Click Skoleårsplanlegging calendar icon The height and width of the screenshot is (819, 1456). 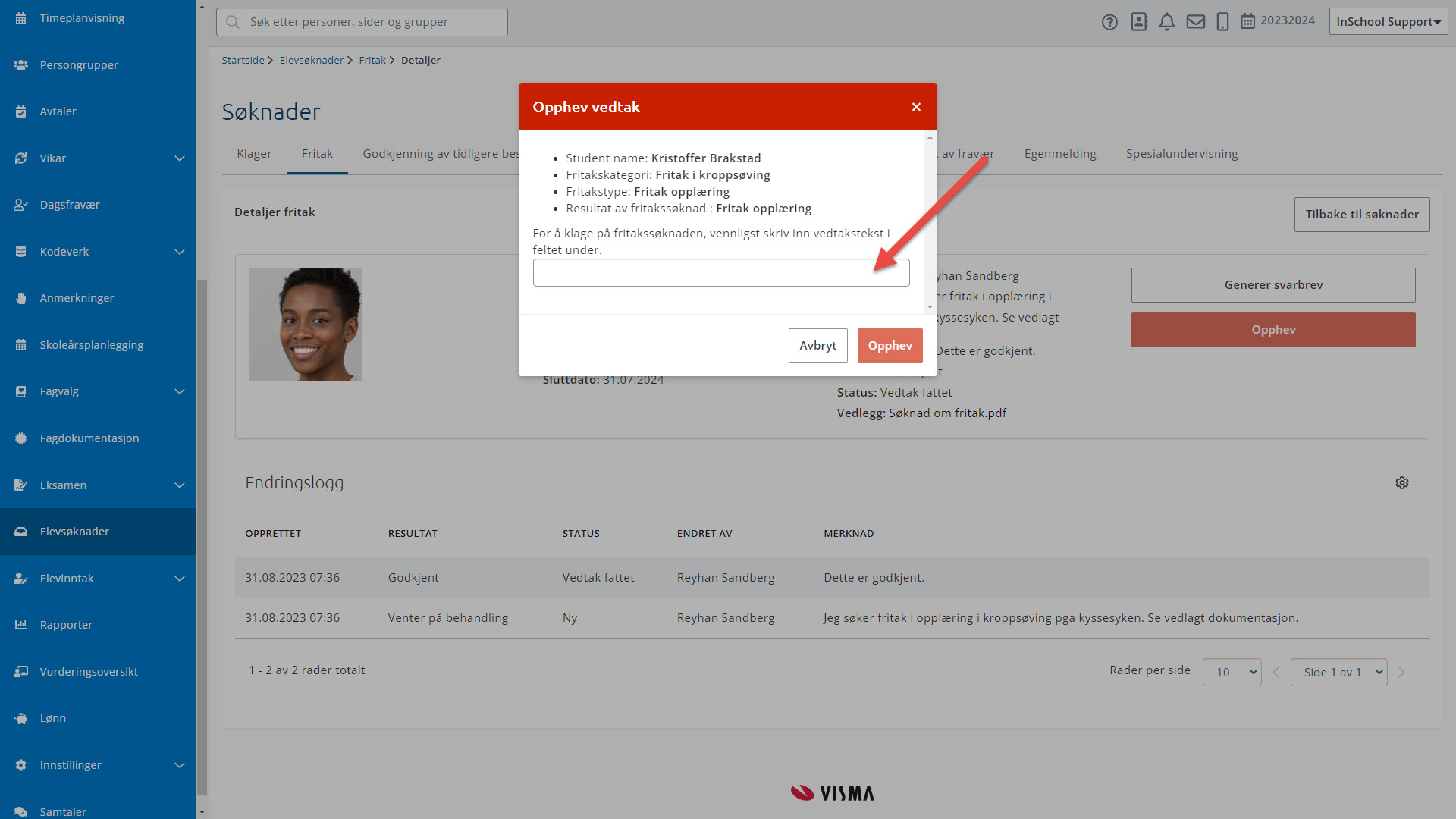click(x=21, y=345)
